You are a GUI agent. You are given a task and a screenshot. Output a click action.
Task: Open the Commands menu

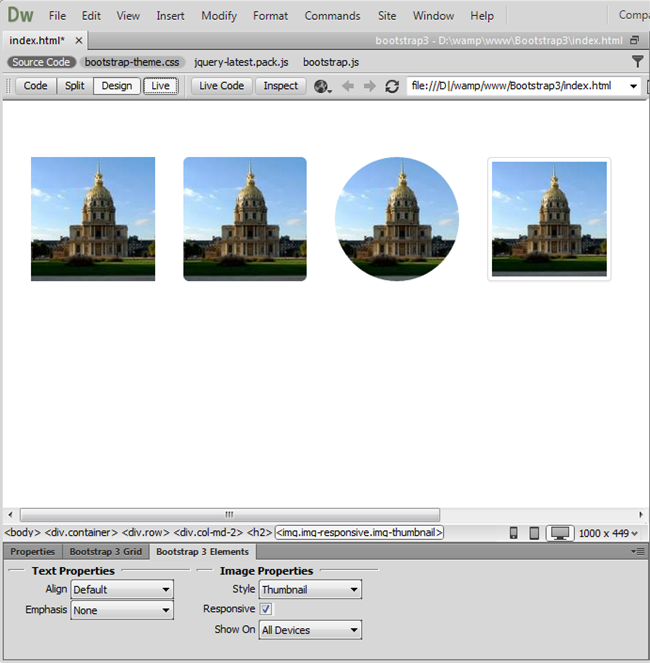[332, 16]
